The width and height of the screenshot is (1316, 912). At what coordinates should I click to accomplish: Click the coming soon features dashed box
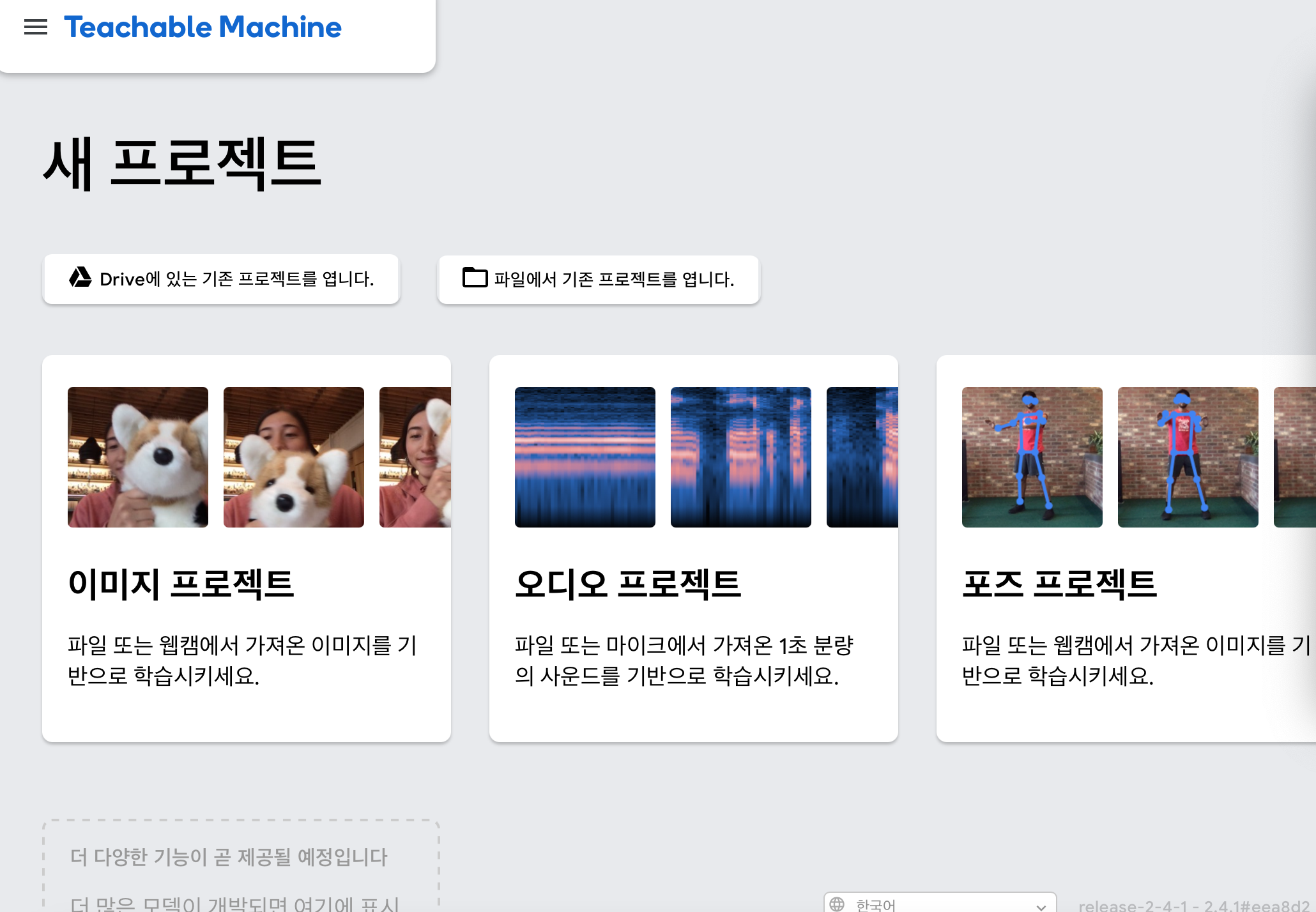coord(241,865)
